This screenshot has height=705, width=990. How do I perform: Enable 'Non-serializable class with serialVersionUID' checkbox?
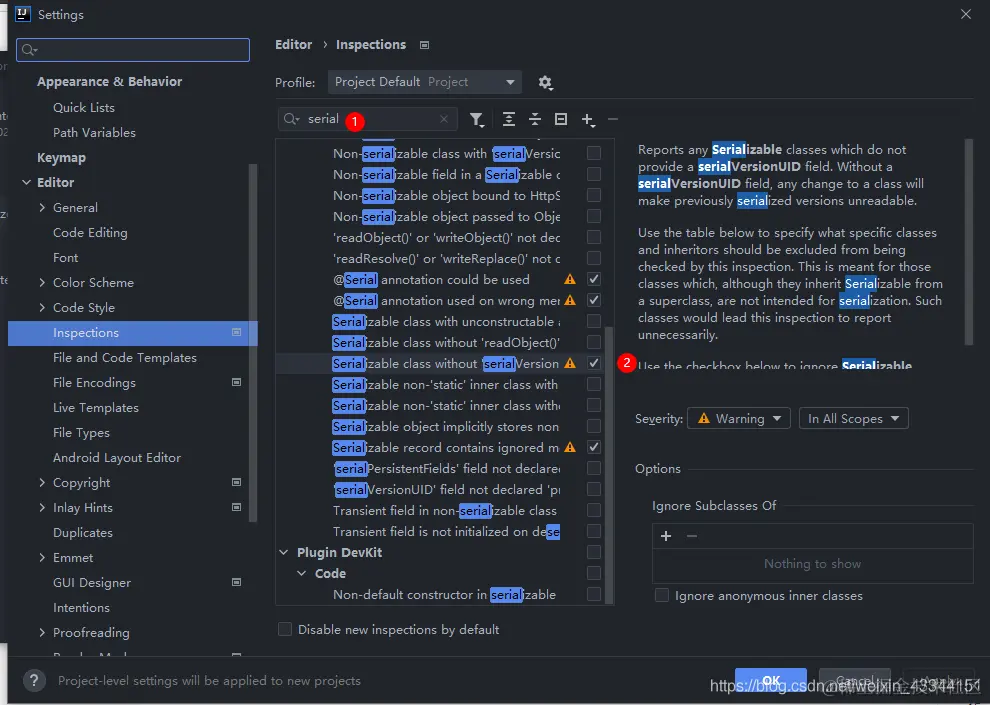(593, 153)
